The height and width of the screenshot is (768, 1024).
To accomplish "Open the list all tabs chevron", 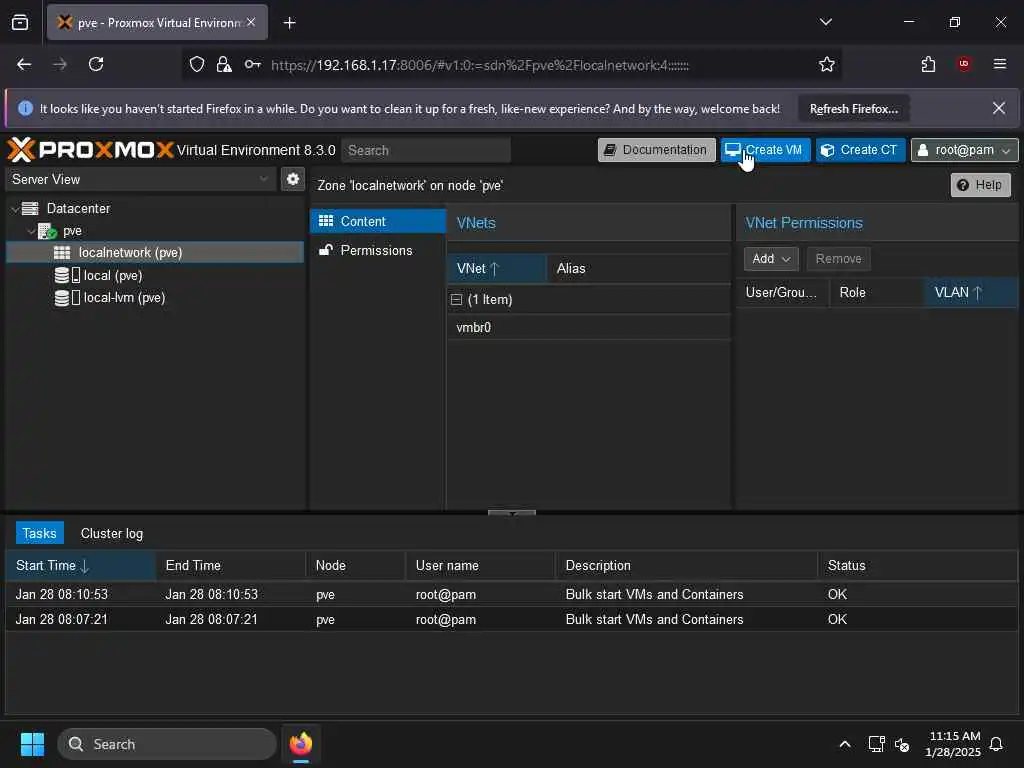I will [825, 22].
